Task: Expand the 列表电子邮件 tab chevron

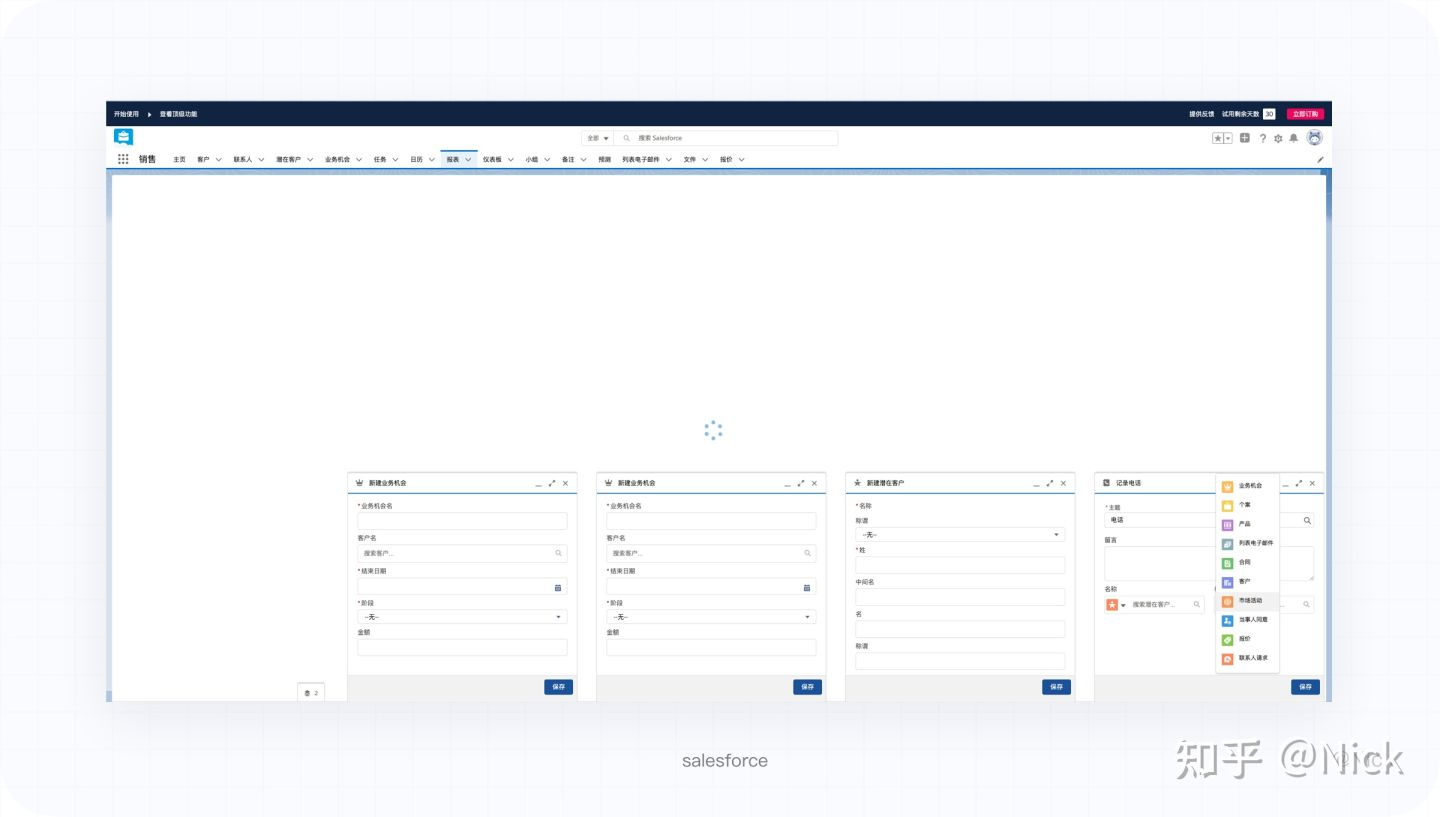Action: (x=668, y=159)
